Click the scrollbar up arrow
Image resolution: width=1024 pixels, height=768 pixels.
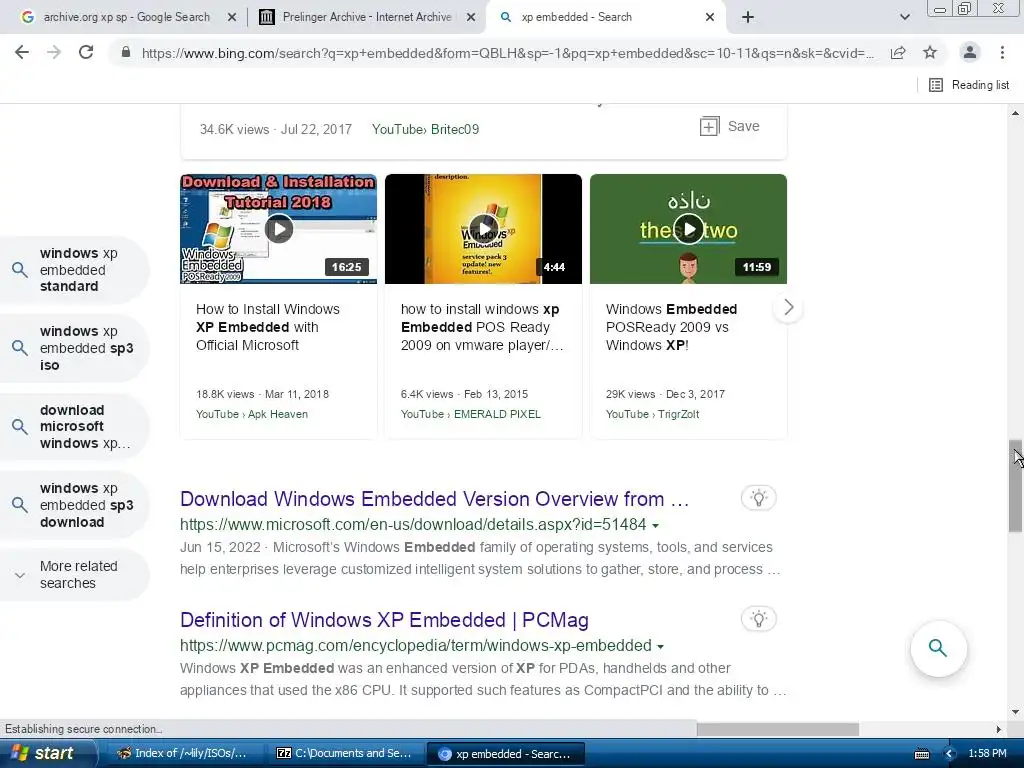click(1016, 113)
